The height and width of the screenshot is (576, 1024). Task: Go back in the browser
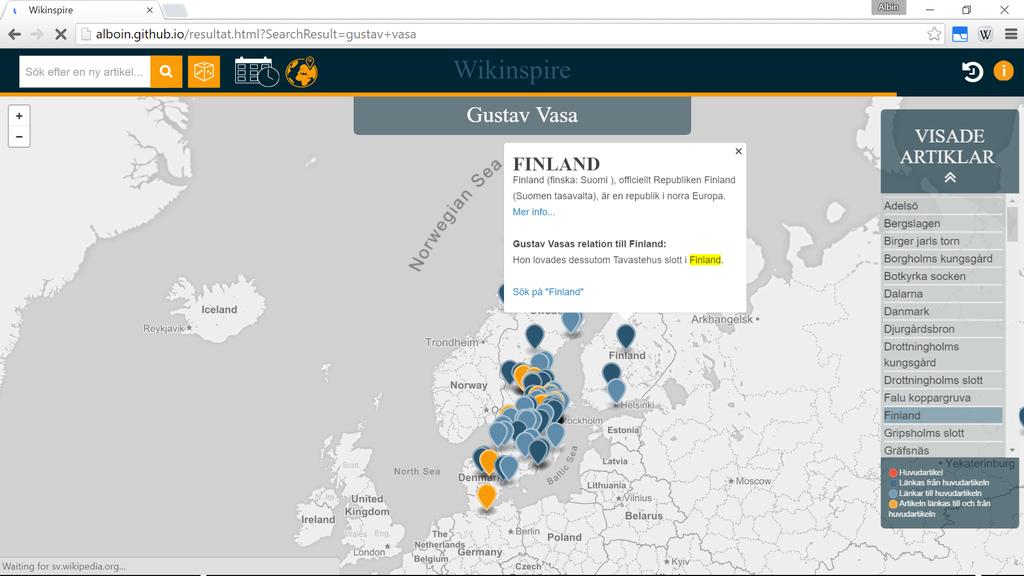pyautogui.click(x=14, y=34)
